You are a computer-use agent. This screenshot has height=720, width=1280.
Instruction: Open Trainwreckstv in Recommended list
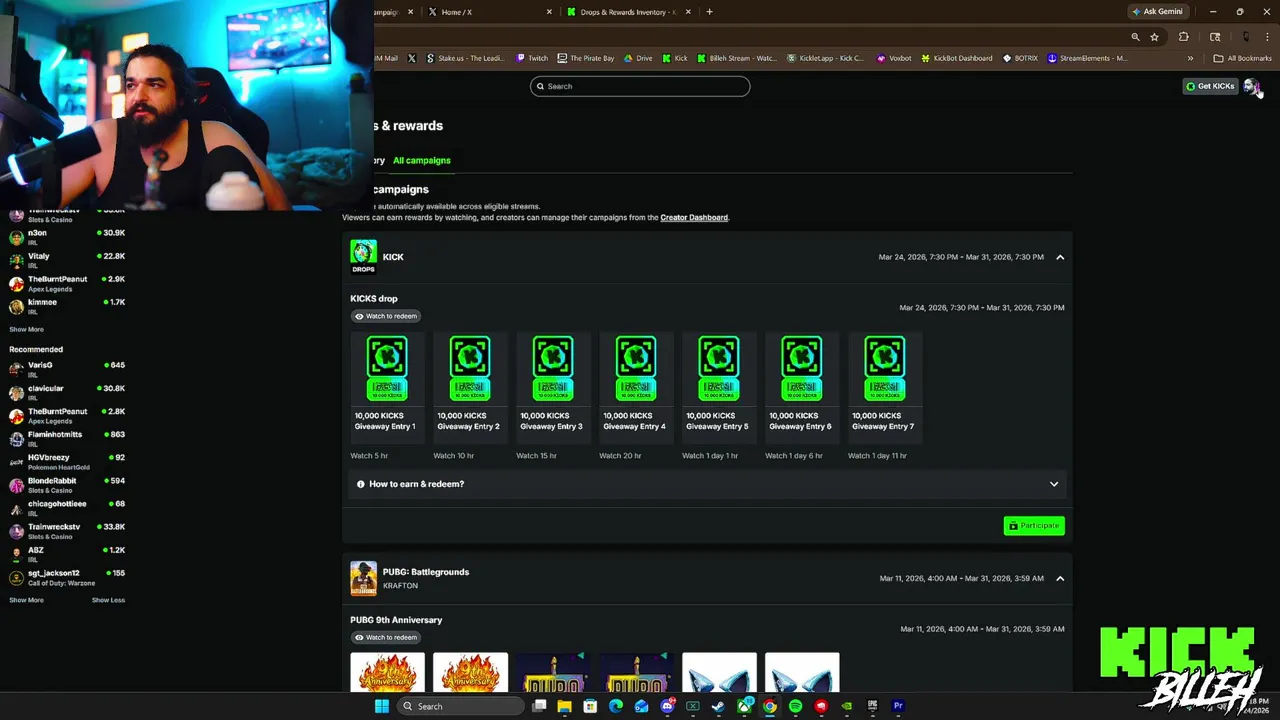coord(66,531)
